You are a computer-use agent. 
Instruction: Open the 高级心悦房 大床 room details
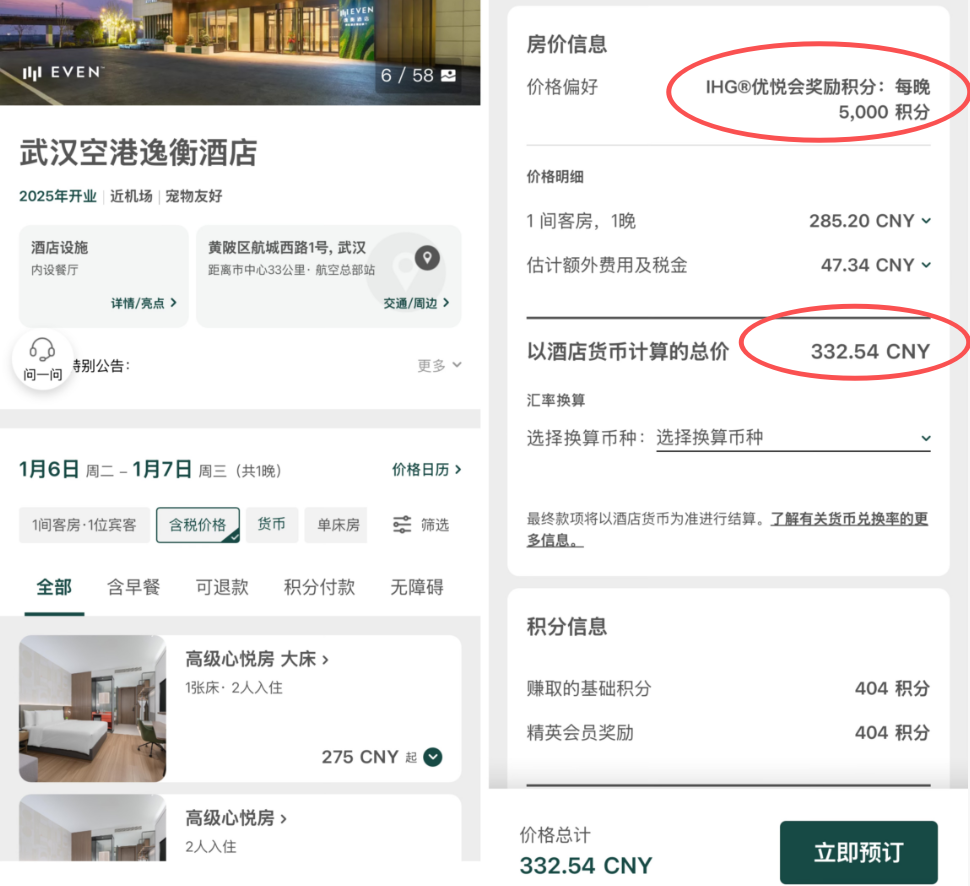pos(257,660)
